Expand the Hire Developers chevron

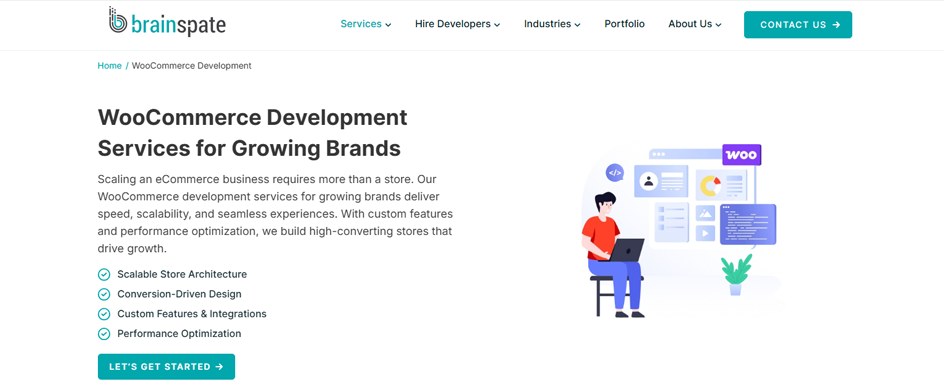tap(497, 25)
